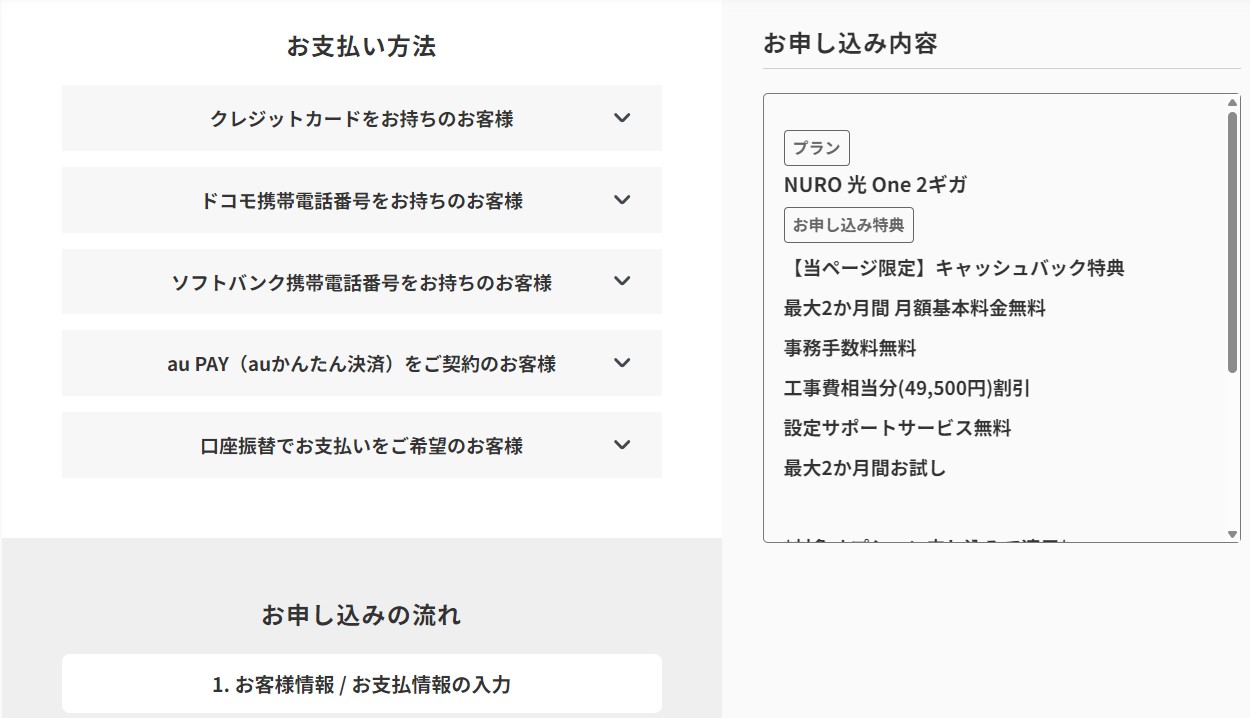Image resolution: width=1250 pixels, height=718 pixels.
Task: Click the プラン label badge
Action: point(816,147)
